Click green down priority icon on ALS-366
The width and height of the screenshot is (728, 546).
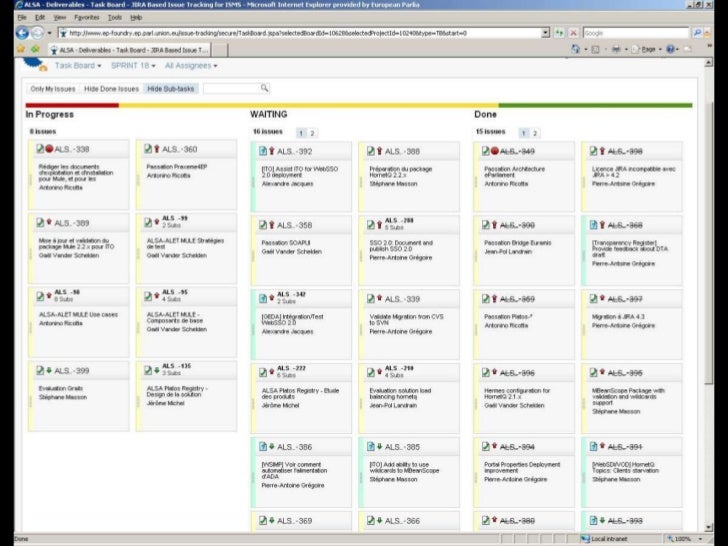[x=380, y=520]
